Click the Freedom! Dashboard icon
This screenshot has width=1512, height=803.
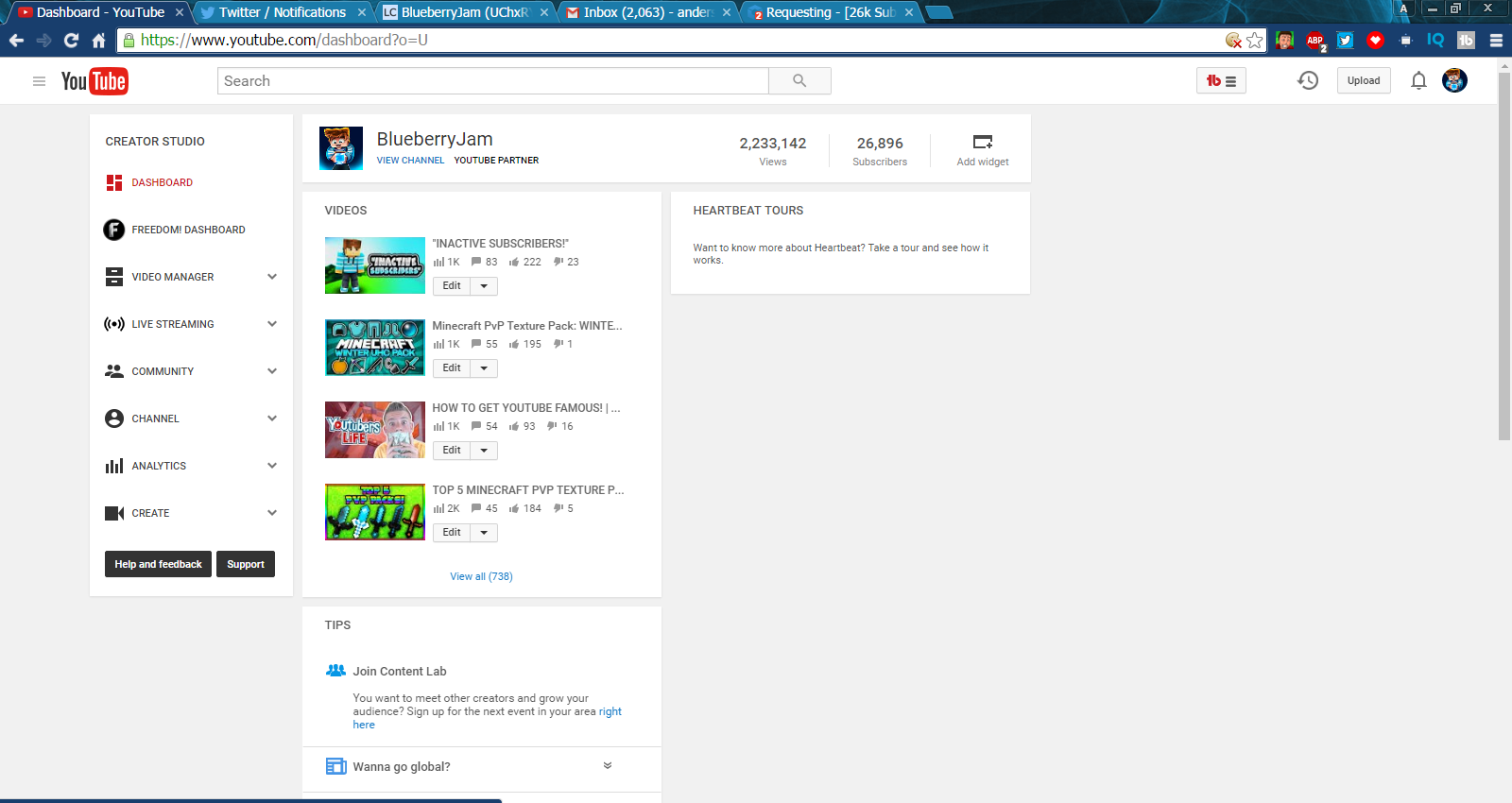[114, 230]
